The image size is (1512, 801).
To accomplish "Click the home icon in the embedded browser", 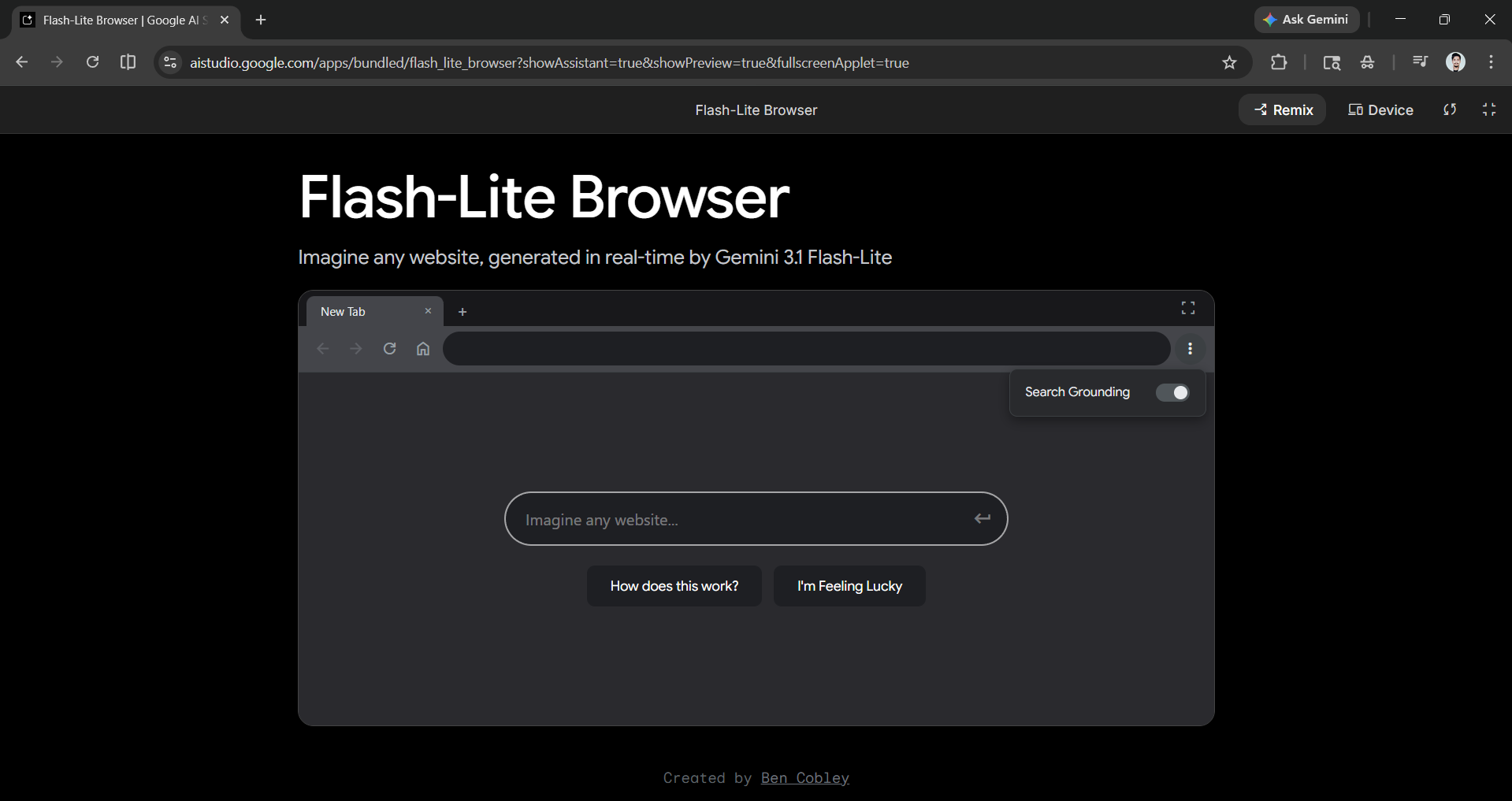I will click(423, 348).
